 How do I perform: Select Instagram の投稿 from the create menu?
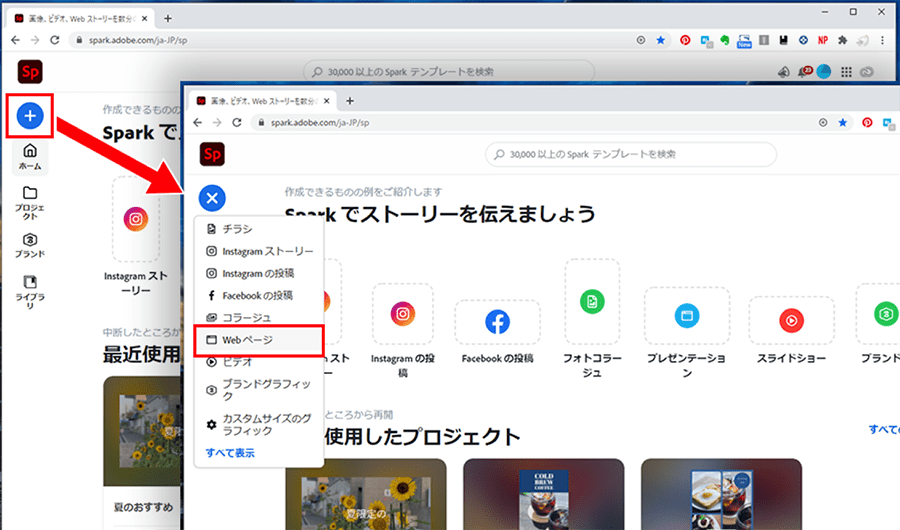pos(259,273)
